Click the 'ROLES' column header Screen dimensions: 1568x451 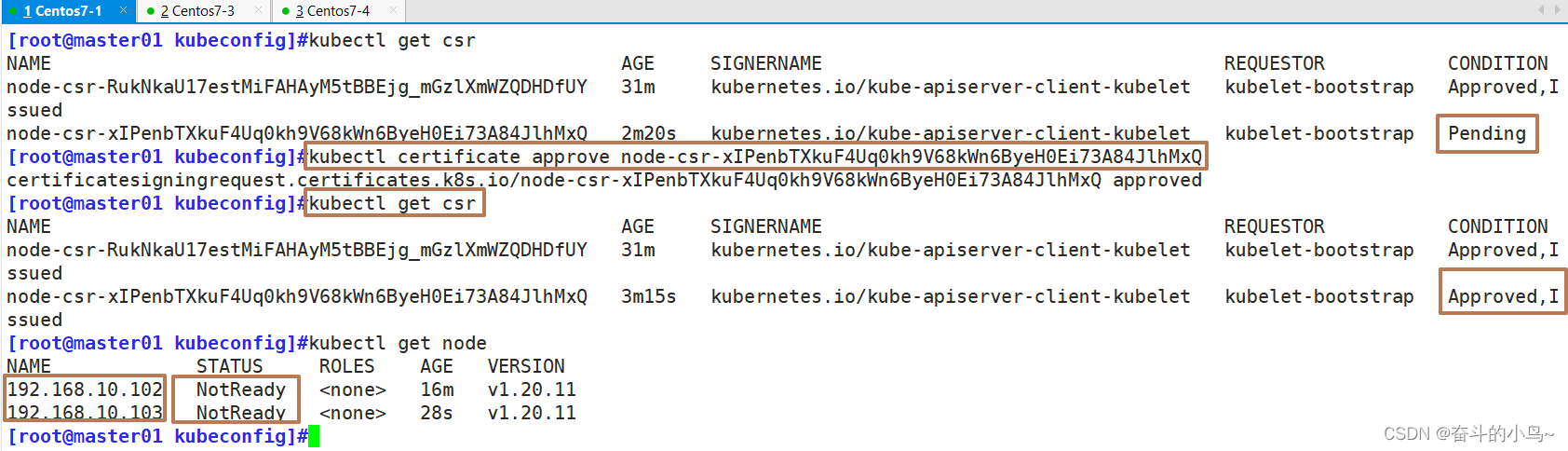[x=347, y=366]
